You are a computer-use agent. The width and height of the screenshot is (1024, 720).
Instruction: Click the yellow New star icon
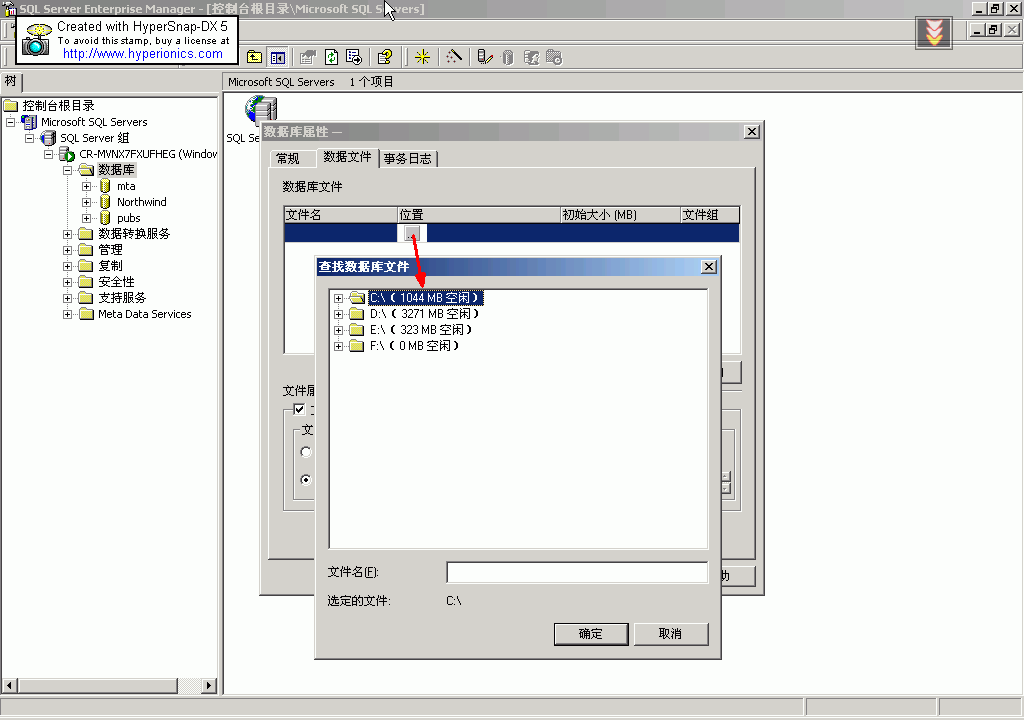[x=423, y=57]
